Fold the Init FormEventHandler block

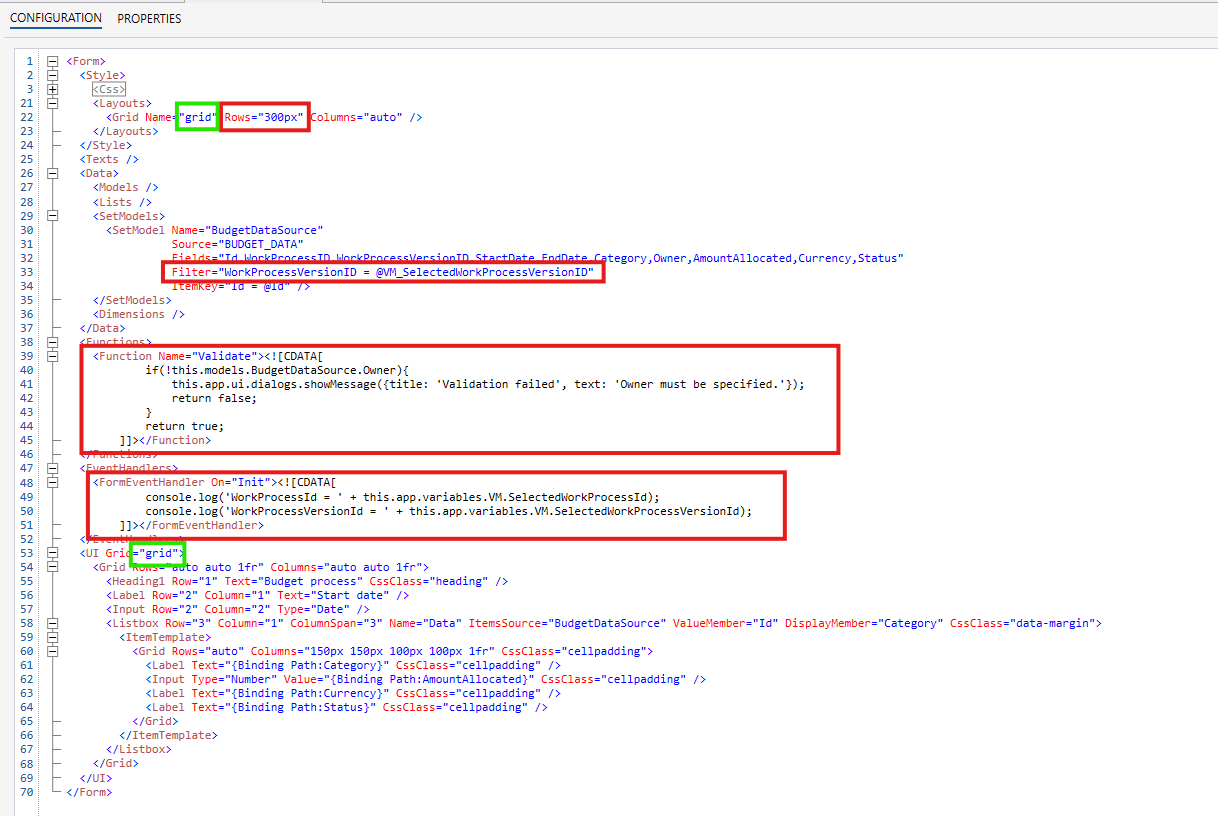[53, 481]
